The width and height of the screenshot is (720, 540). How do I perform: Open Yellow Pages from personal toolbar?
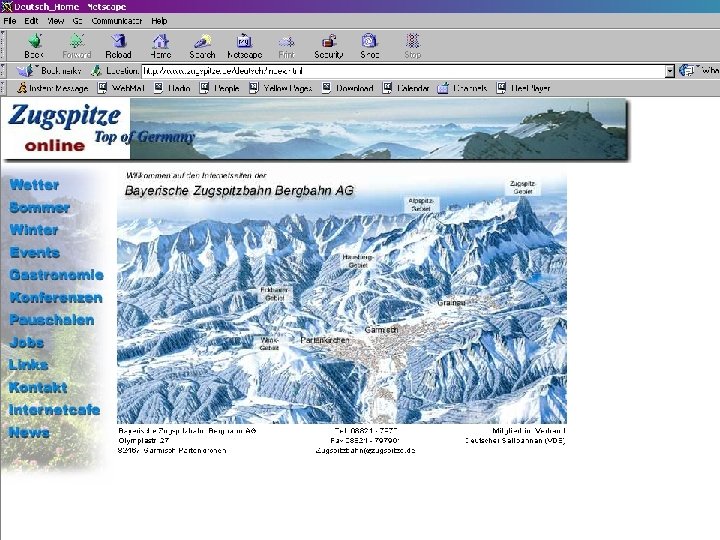point(280,88)
